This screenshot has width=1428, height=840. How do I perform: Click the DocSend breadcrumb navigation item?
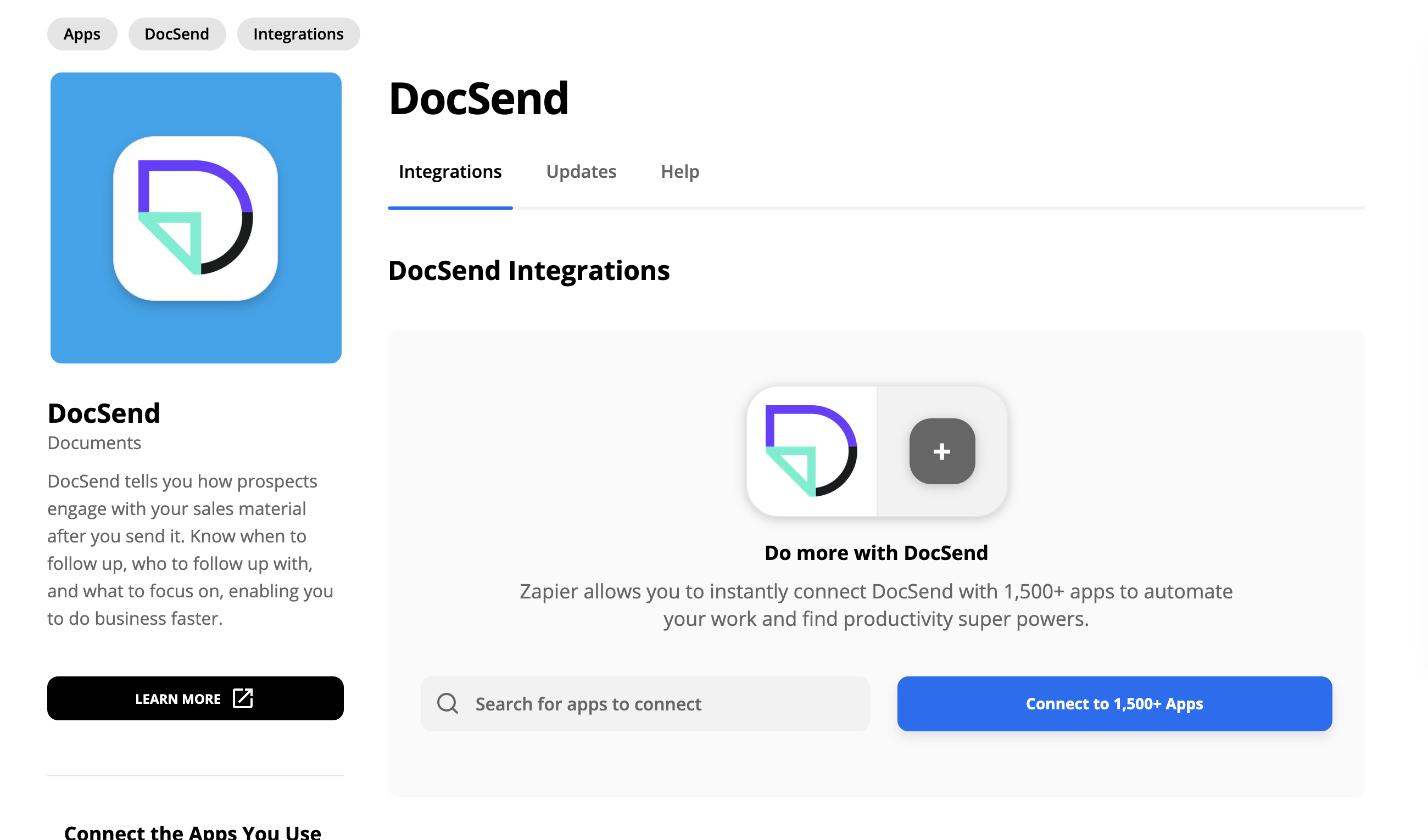176,34
